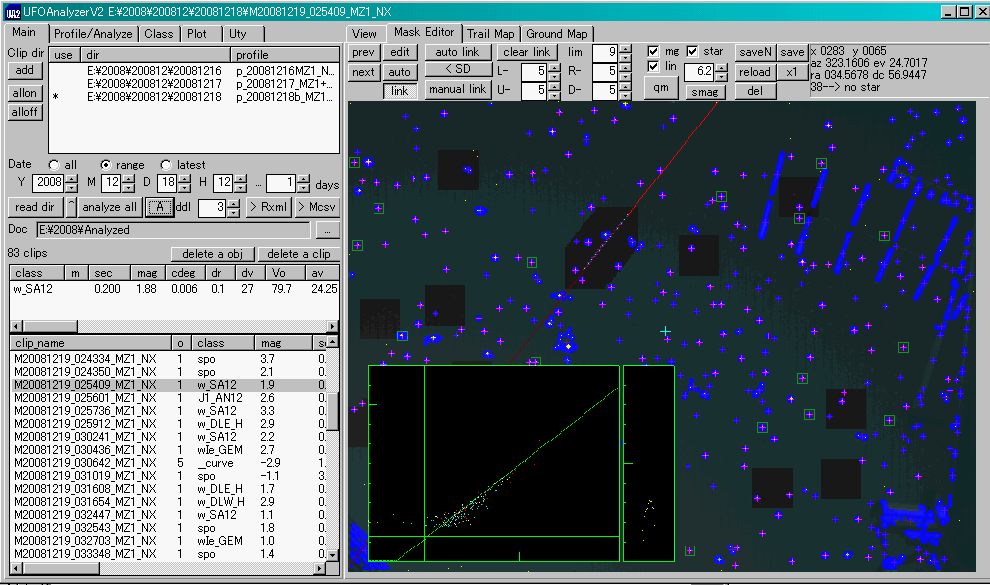This screenshot has height=585, width=990.
Task: Click the '> Rxml' export button
Action: point(268,207)
